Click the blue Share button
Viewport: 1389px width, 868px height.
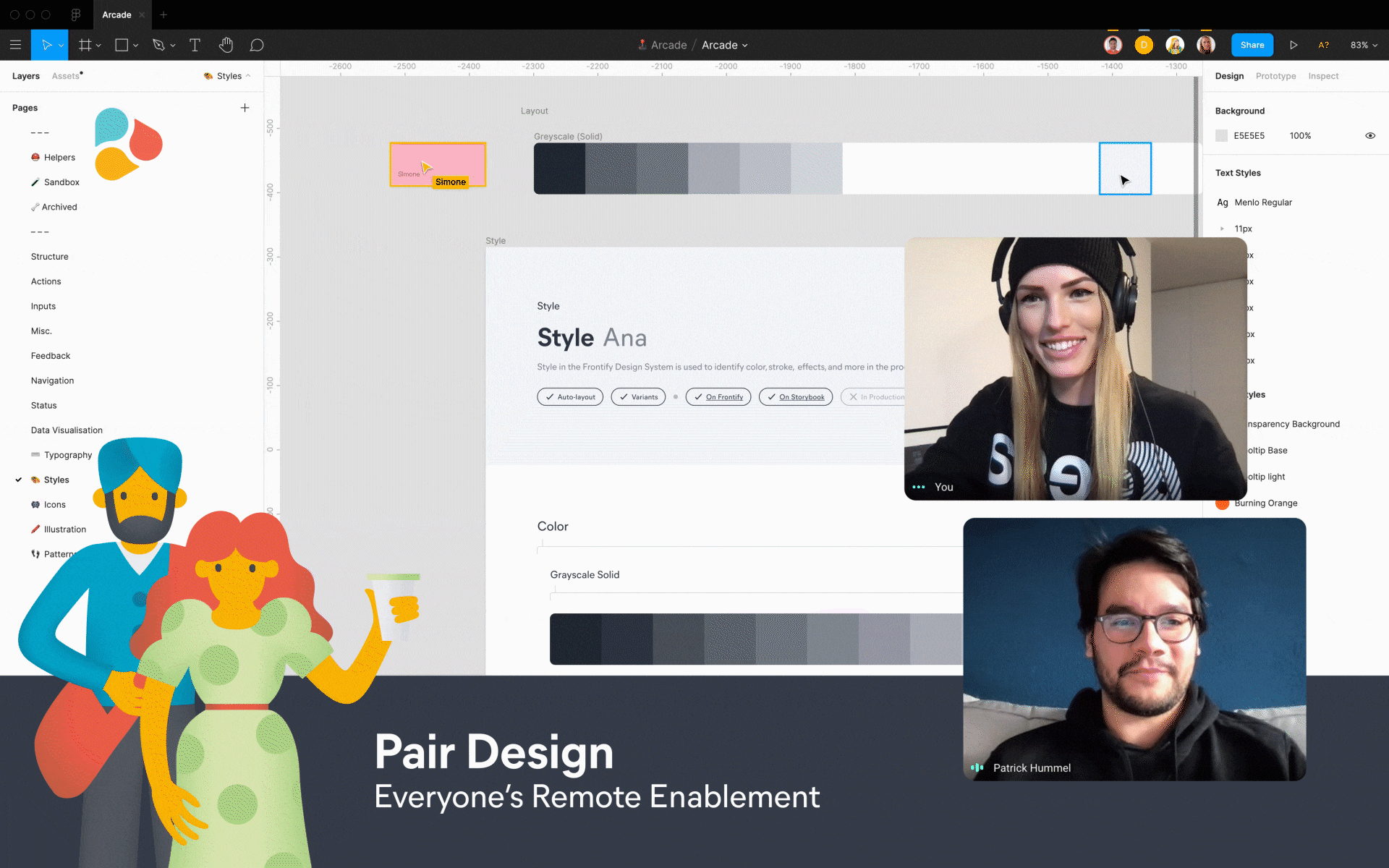click(x=1252, y=45)
